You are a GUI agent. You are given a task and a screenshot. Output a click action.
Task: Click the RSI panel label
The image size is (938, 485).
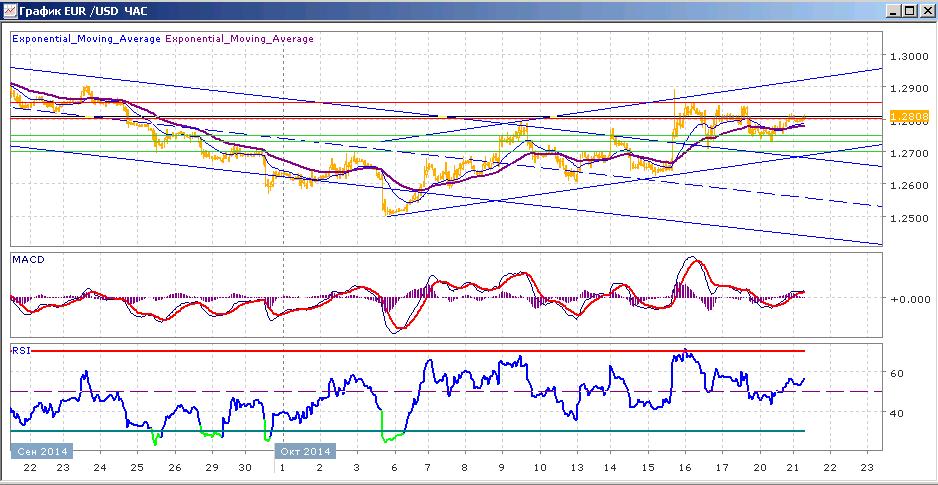(x=21, y=351)
